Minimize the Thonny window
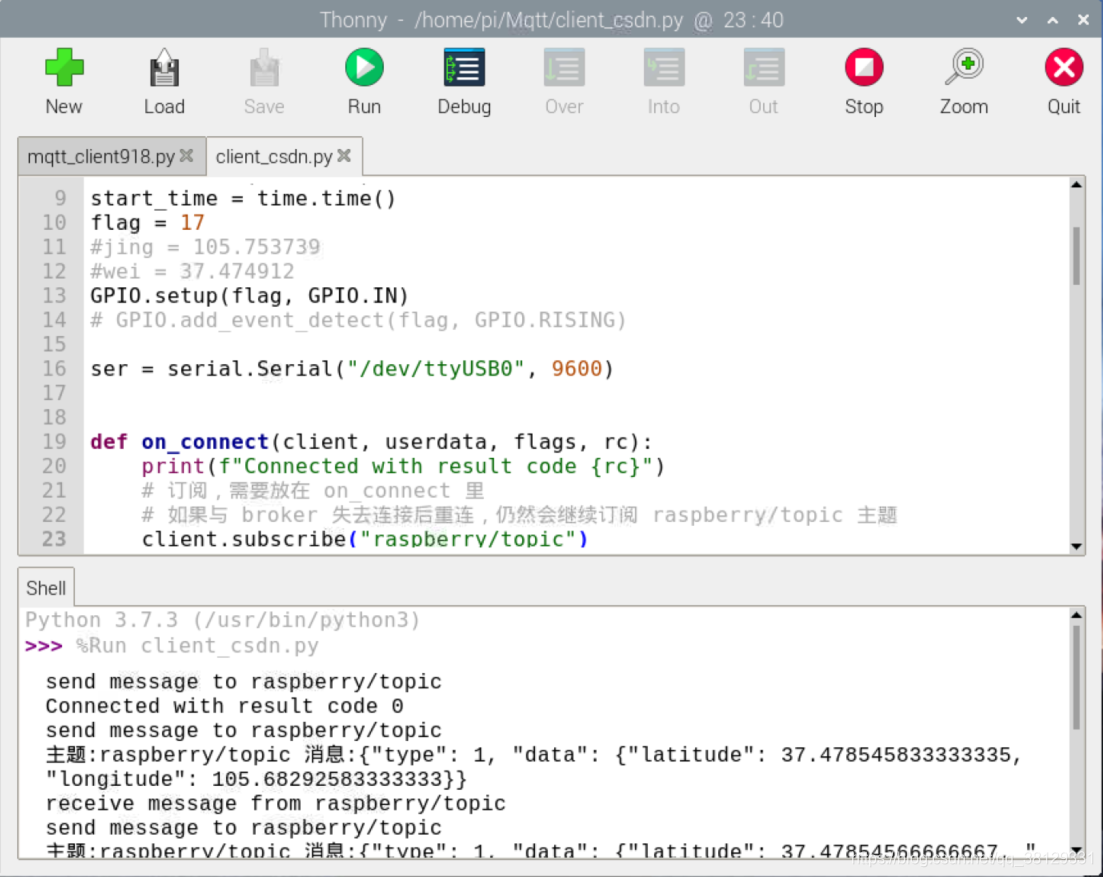The width and height of the screenshot is (1103, 877). [x=1022, y=20]
